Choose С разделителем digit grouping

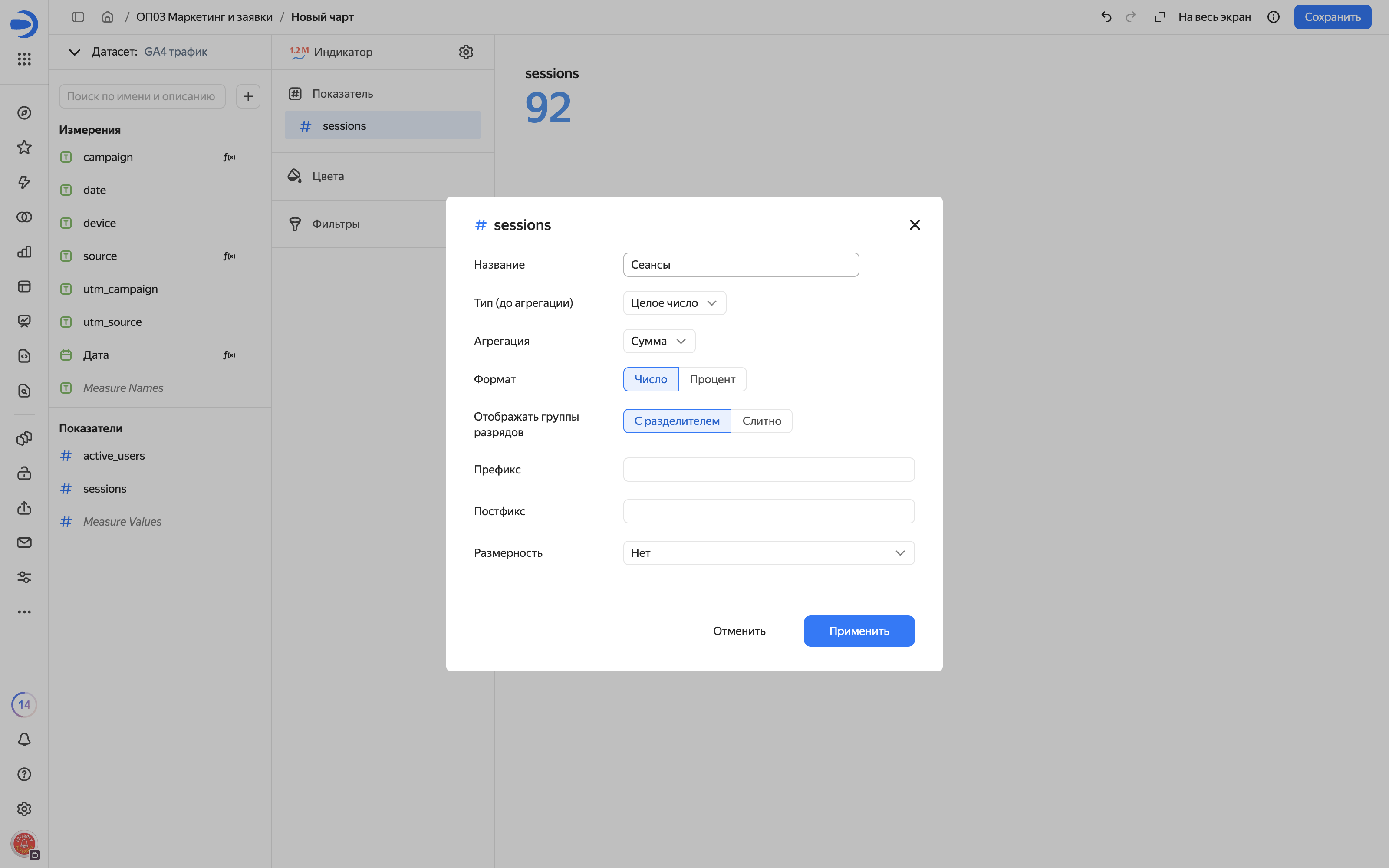tap(677, 421)
